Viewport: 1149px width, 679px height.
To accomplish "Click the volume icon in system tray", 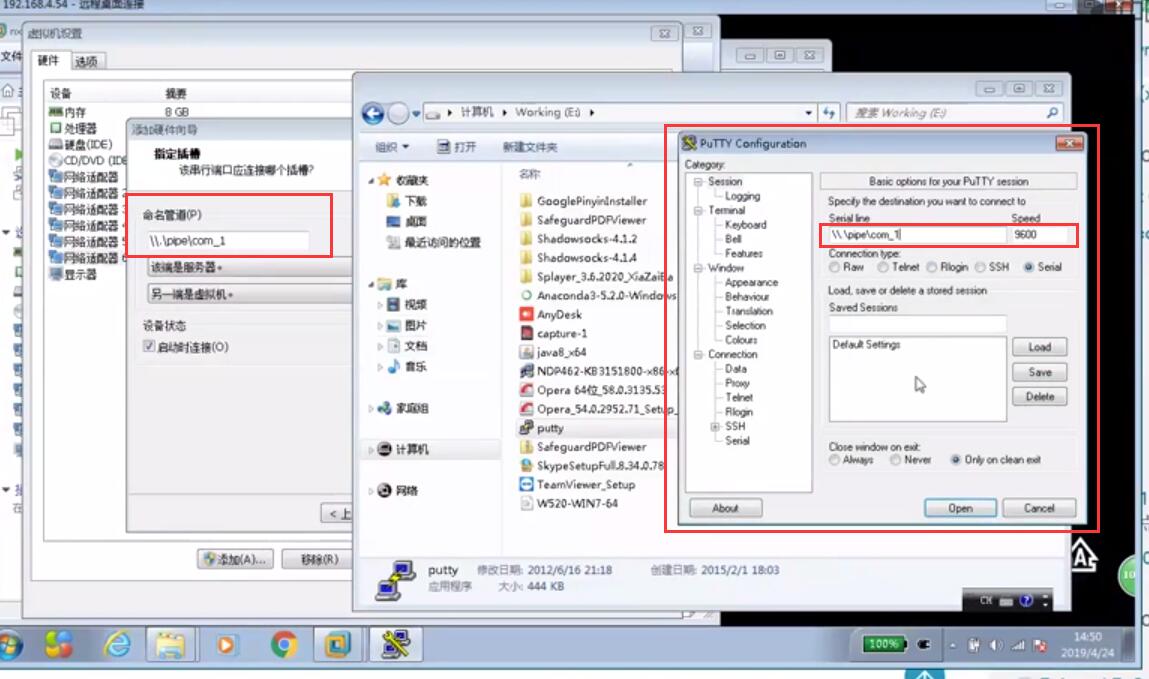I will click(x=995, y=645).
